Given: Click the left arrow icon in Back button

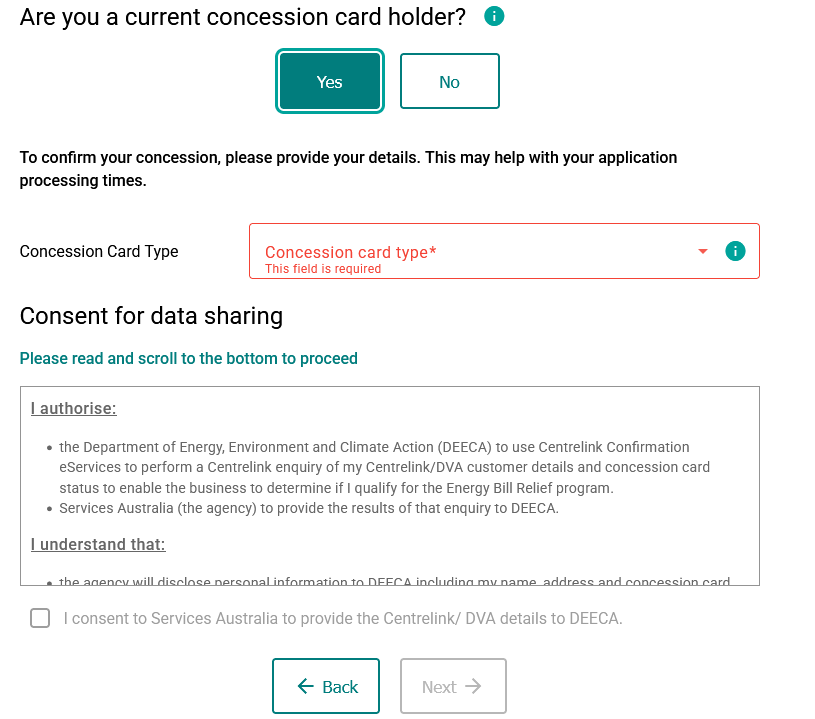Looking at the screenshot, I should (x=306, y=686).
